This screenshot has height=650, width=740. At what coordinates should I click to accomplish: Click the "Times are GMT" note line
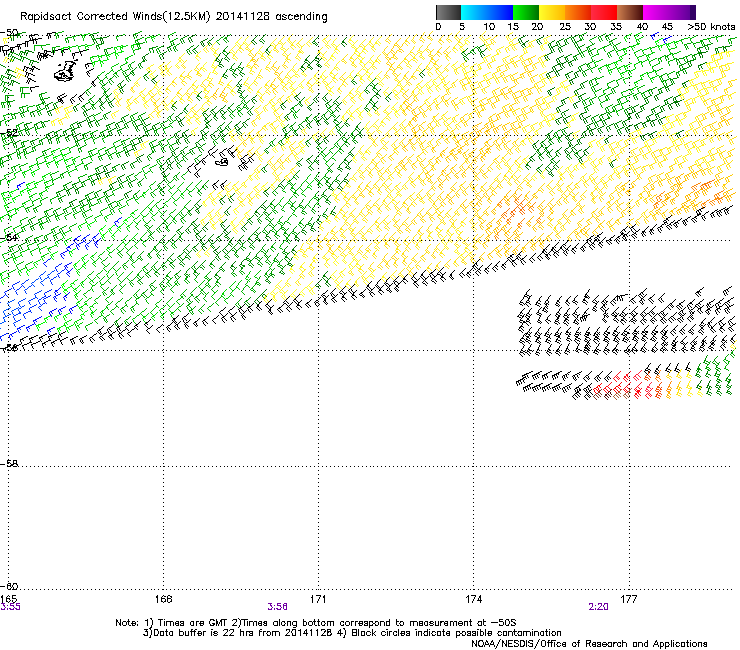point(316,623)
